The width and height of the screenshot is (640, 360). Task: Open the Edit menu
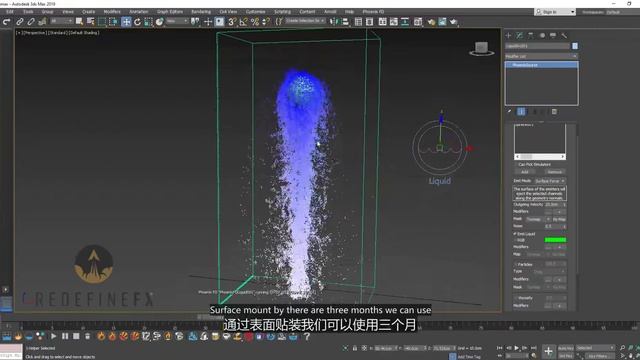click(x=10, y=12)
